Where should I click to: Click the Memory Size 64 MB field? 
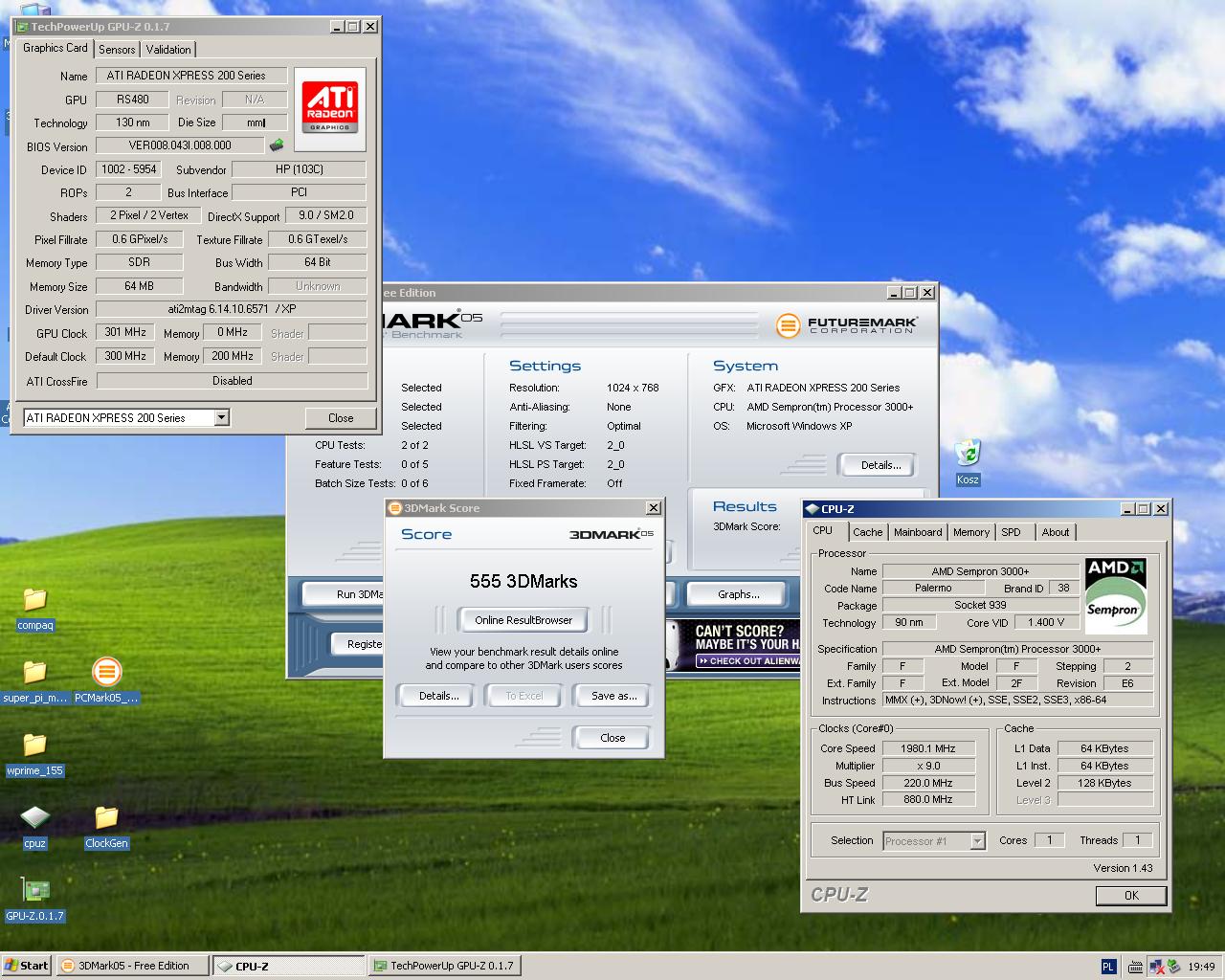[139, 285]
